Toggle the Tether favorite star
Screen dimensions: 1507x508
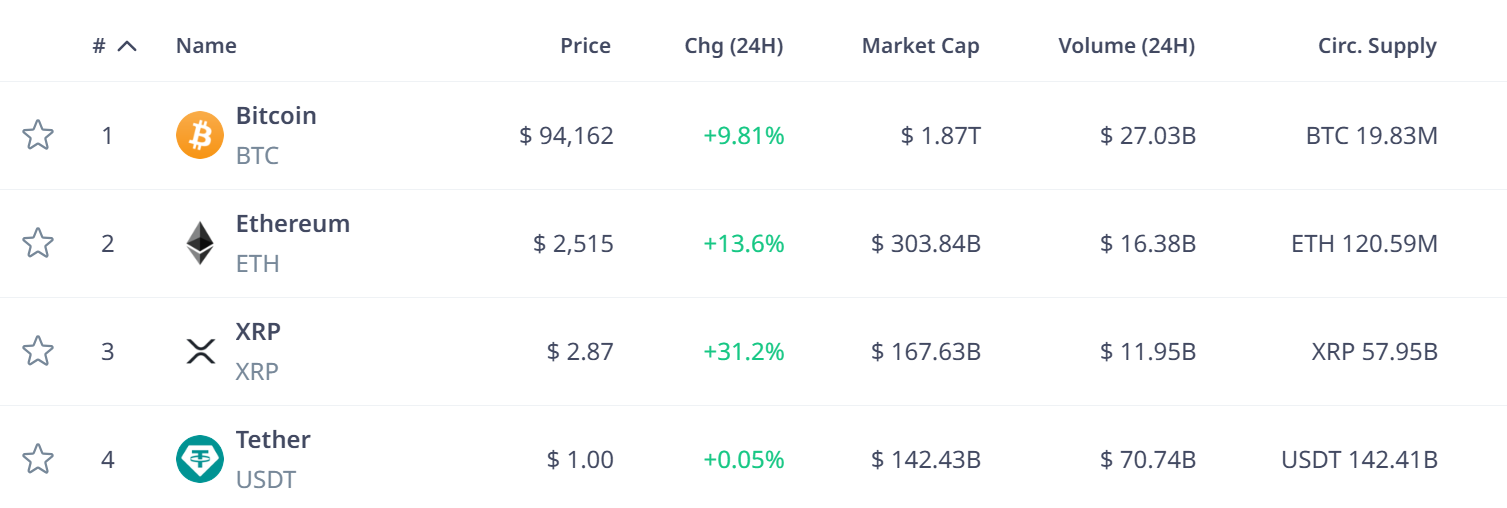pos(38,459)
